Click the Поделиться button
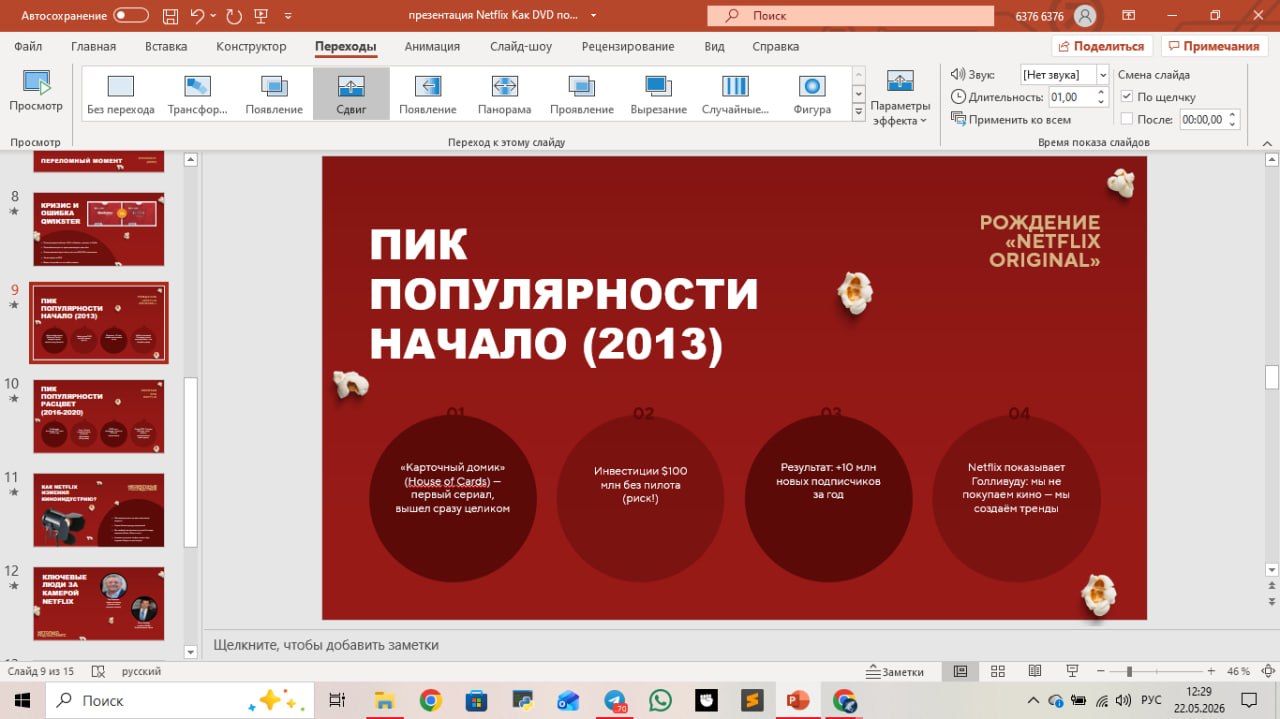 [1102, 46]
